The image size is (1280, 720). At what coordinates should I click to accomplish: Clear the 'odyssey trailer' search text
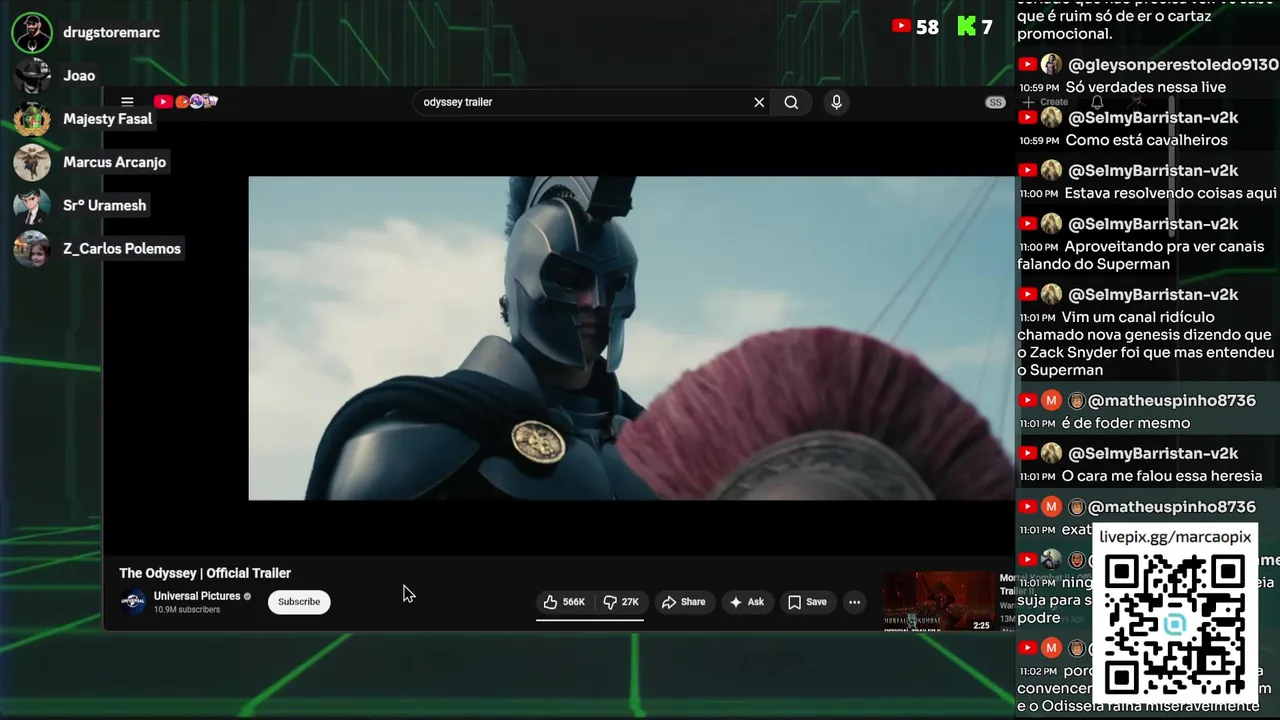[x=759, y=102]
